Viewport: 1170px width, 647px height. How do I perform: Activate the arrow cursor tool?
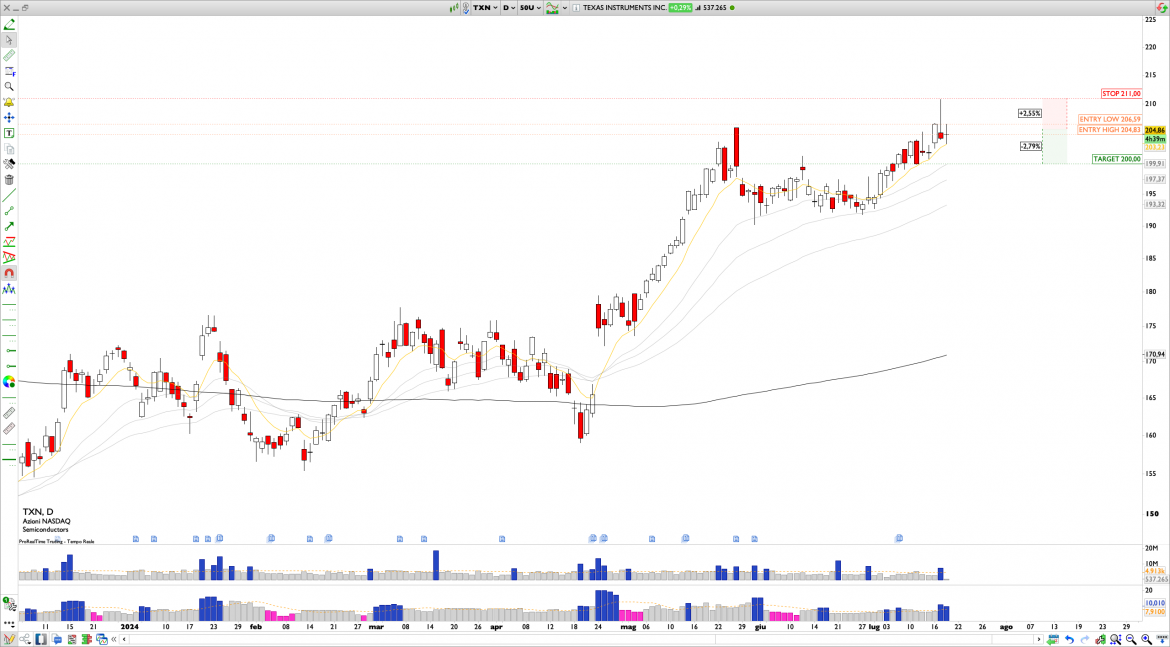click(9, 40)
